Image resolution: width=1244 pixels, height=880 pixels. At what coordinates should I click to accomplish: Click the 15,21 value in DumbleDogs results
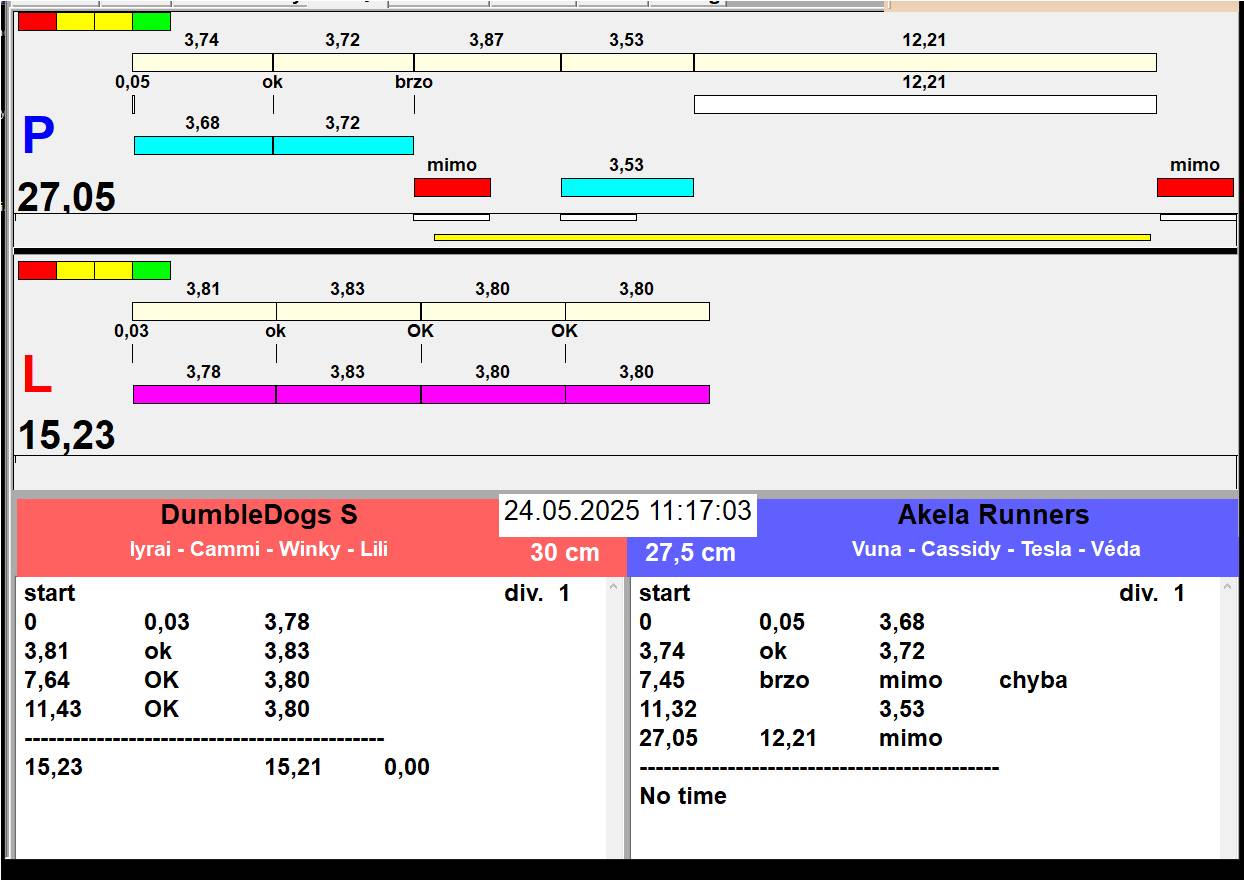293,767
